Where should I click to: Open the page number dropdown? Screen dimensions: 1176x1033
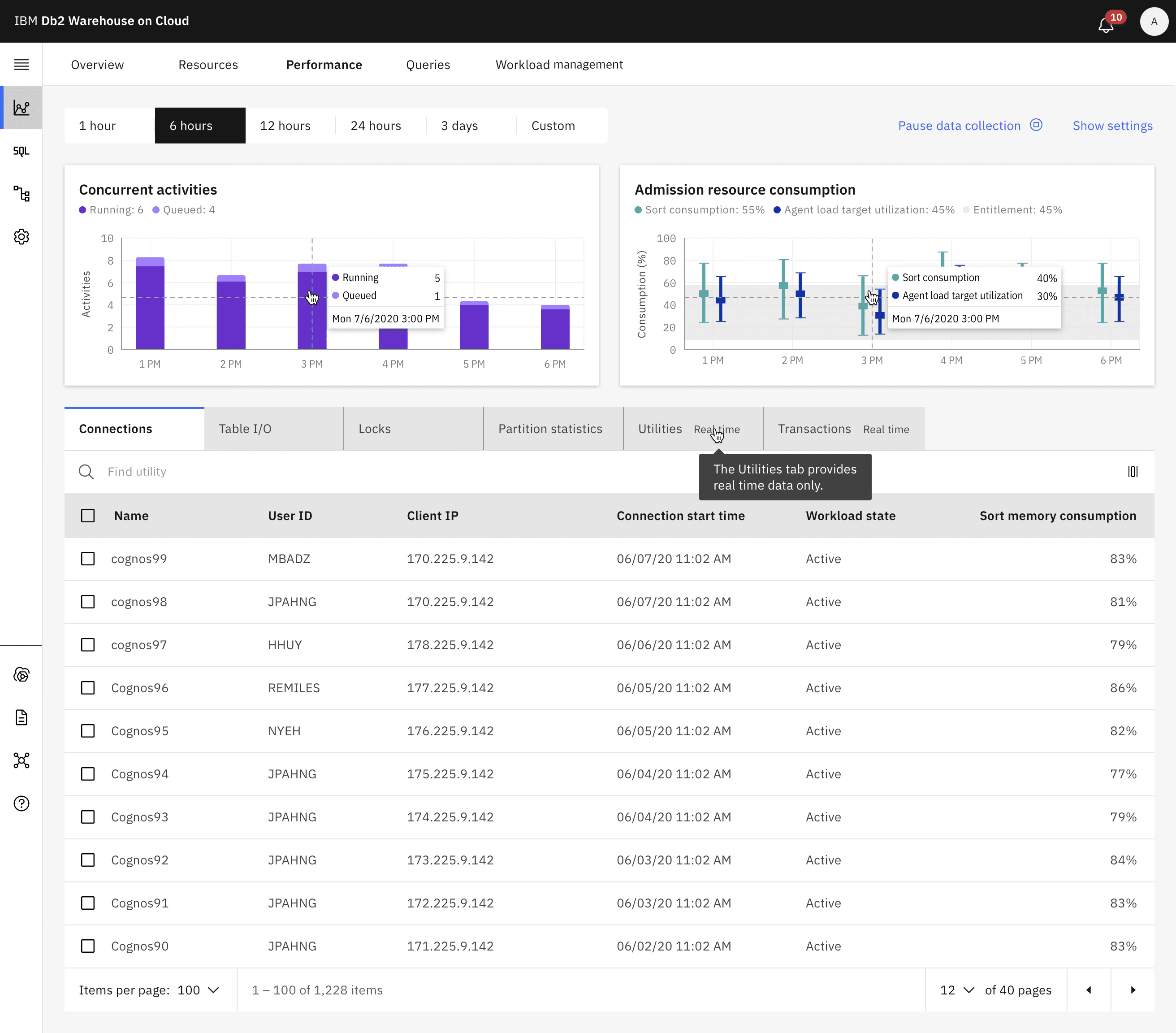956,990
